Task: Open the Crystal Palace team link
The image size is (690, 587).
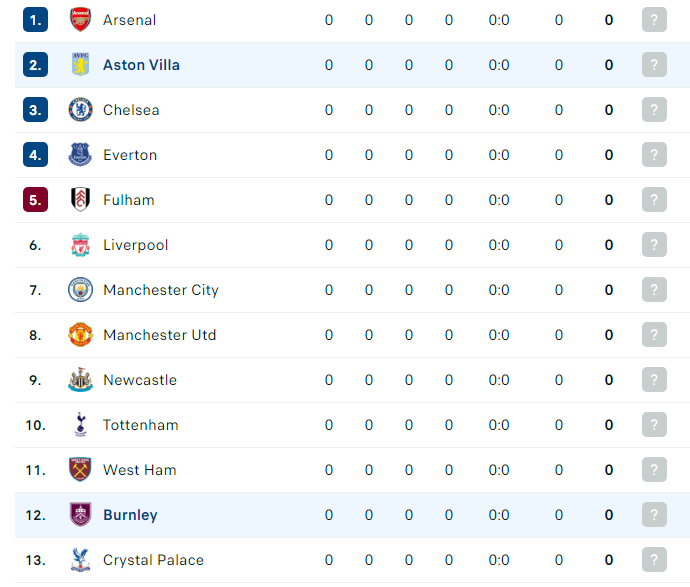Action: 153,560
